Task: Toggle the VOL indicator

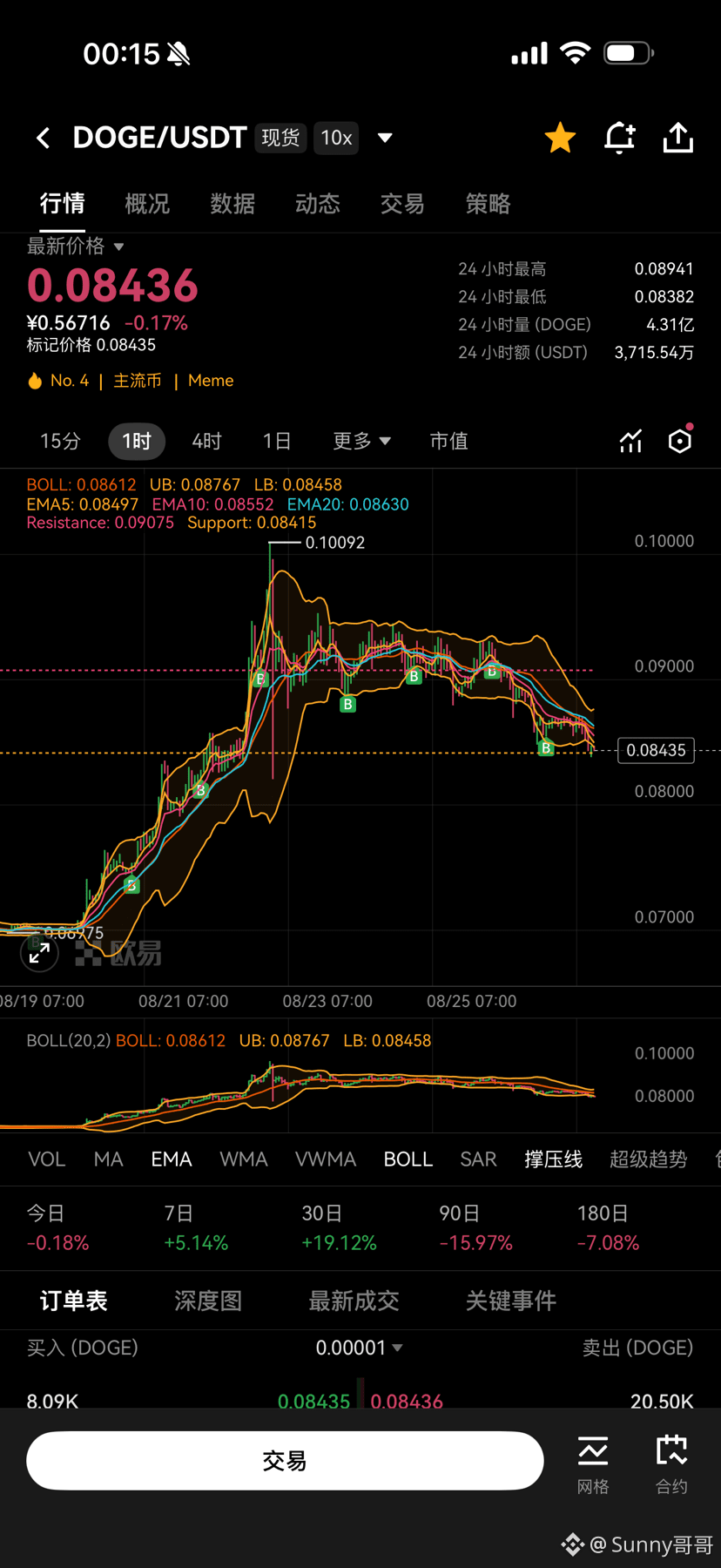Action: tap(47, 1159)
